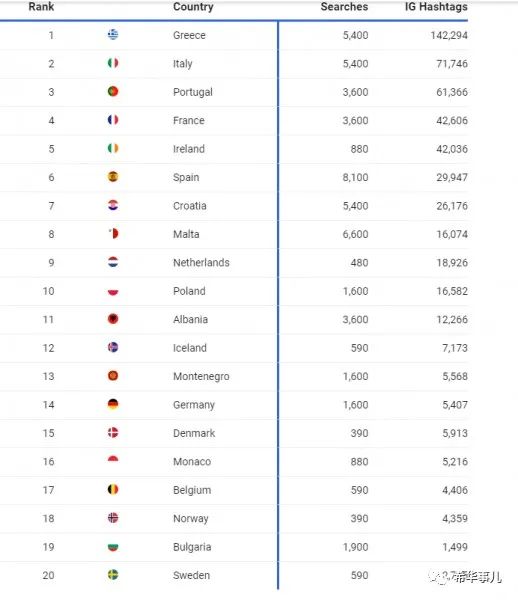The height and width of the screenshot is (600, 518).
Task: Sort by the Rank column header
Action: [x=41, y=7]
